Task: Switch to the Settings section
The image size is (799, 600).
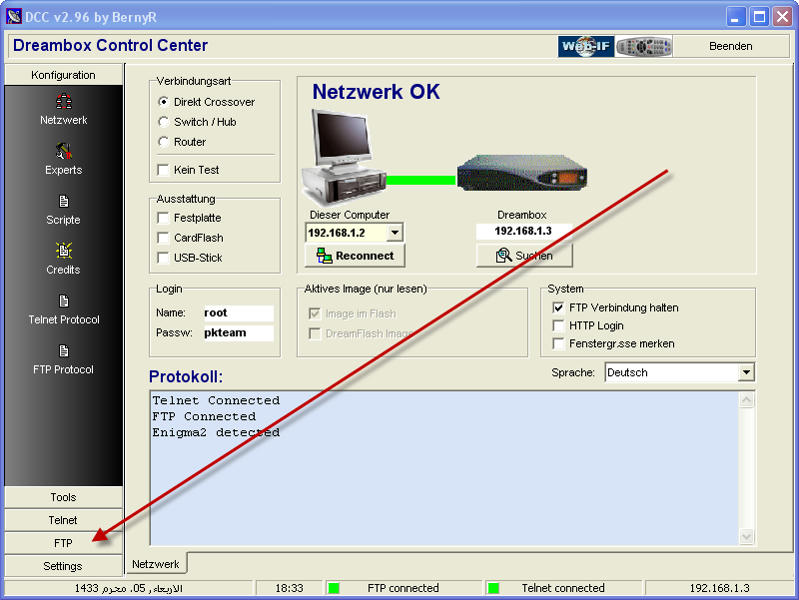Action: [x=64, y=566]
